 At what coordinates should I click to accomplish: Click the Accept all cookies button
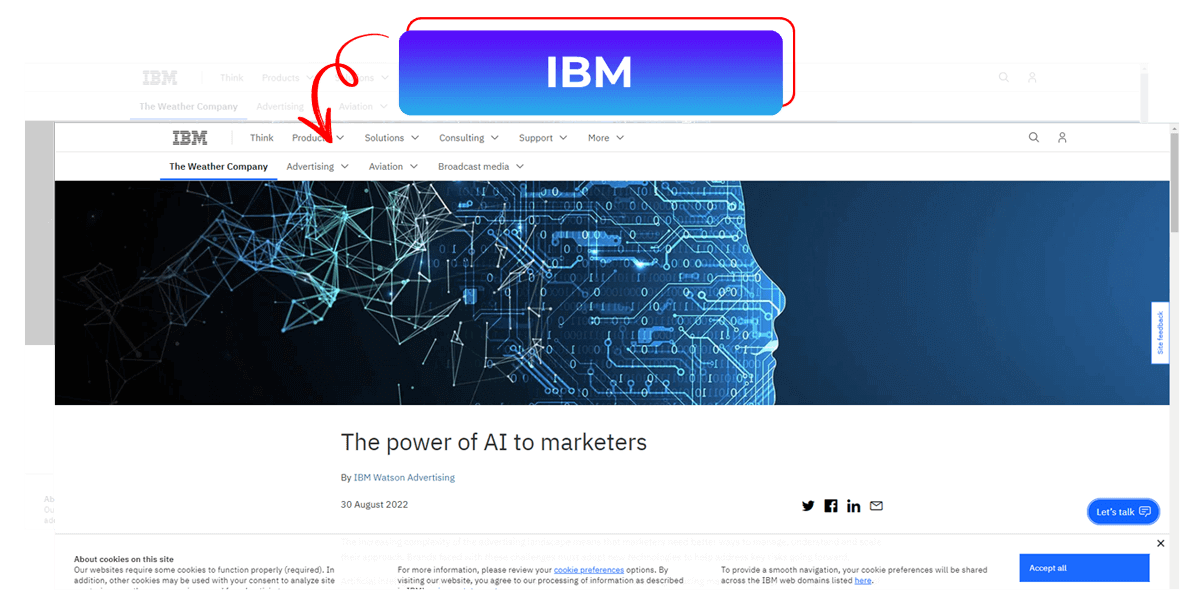pyautogui.click(x=1084, y=568)
